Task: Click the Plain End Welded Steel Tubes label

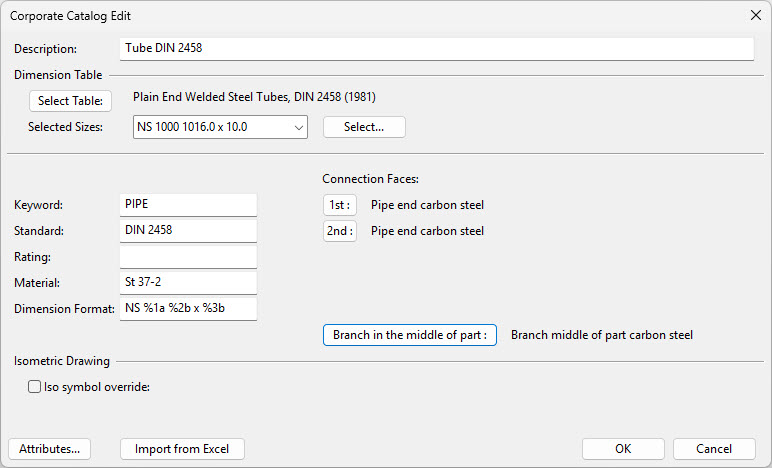Action: click(254, 98)
